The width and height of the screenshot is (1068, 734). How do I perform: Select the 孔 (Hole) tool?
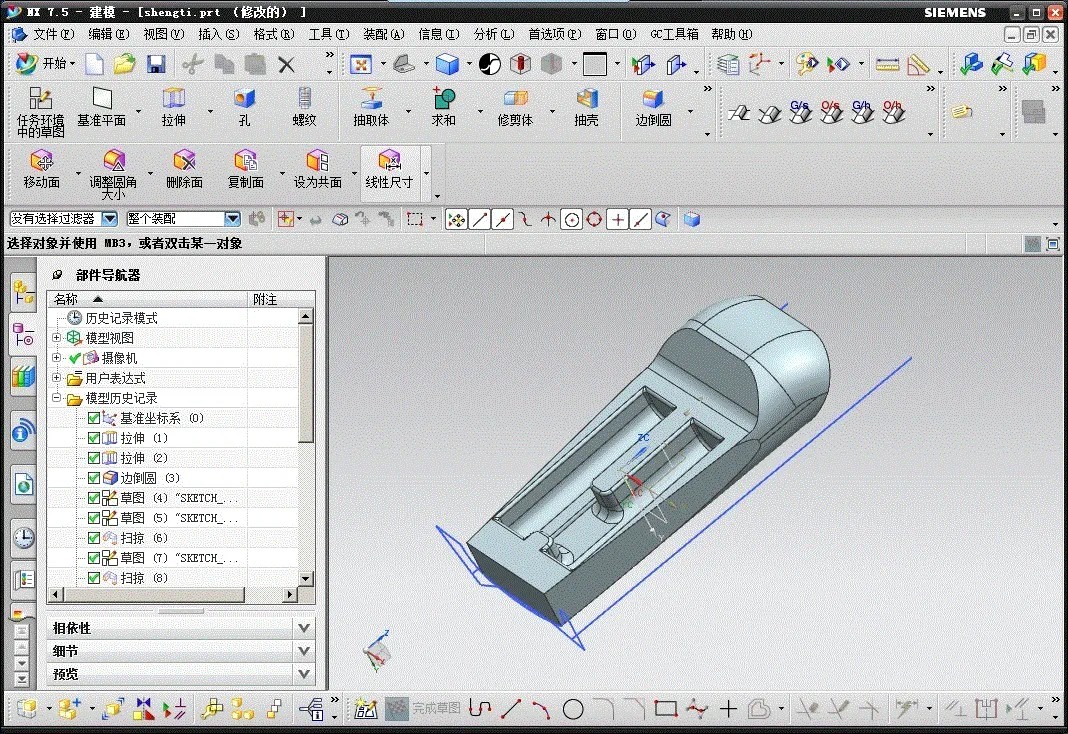click(x=244, y=99)
